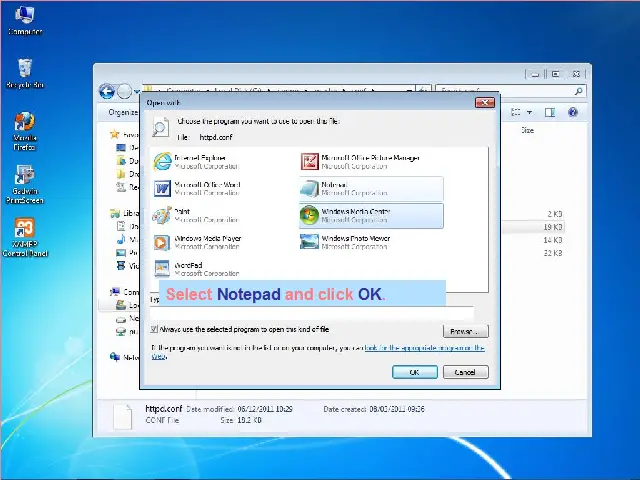The image size is (640, 480).
Task: Select Paint from the program list
Action: point(195,216)
